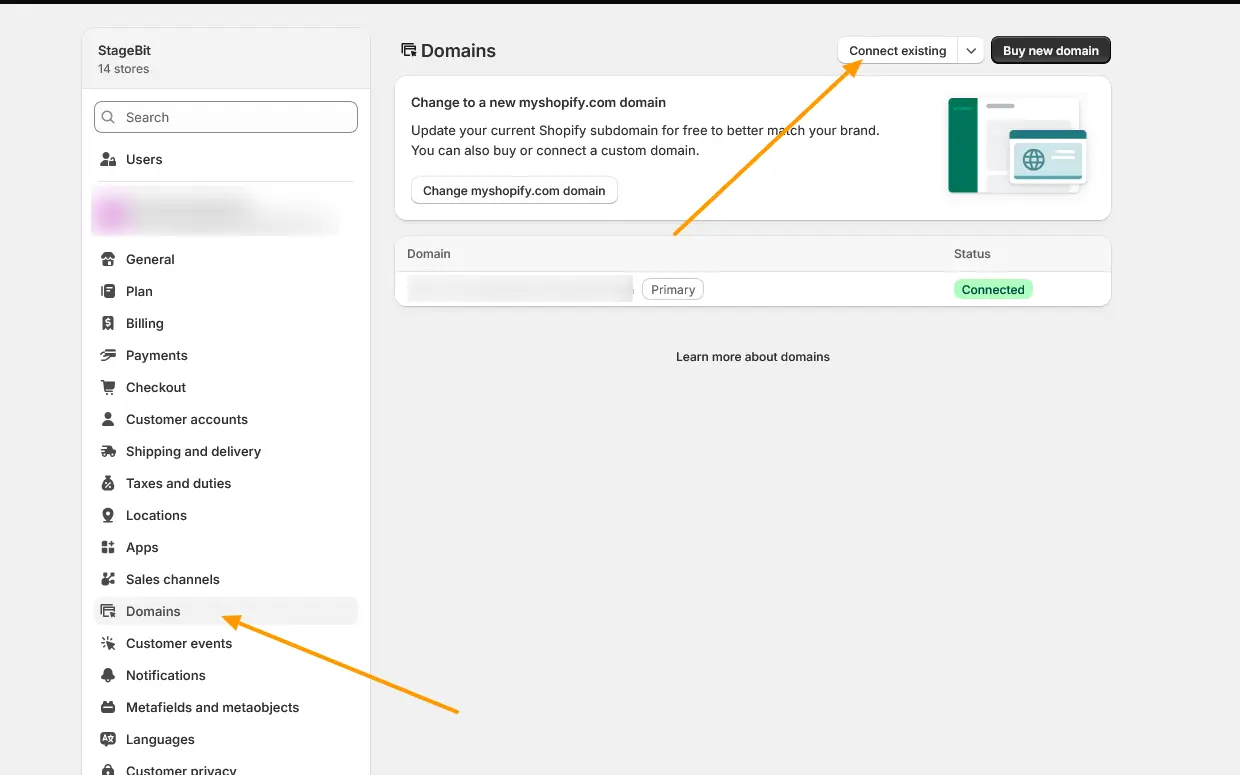Image resolution: width=1240 pixels, height=775 pixels.
Task: Click the Metafields and metaobjects icon
Action: 108,707
